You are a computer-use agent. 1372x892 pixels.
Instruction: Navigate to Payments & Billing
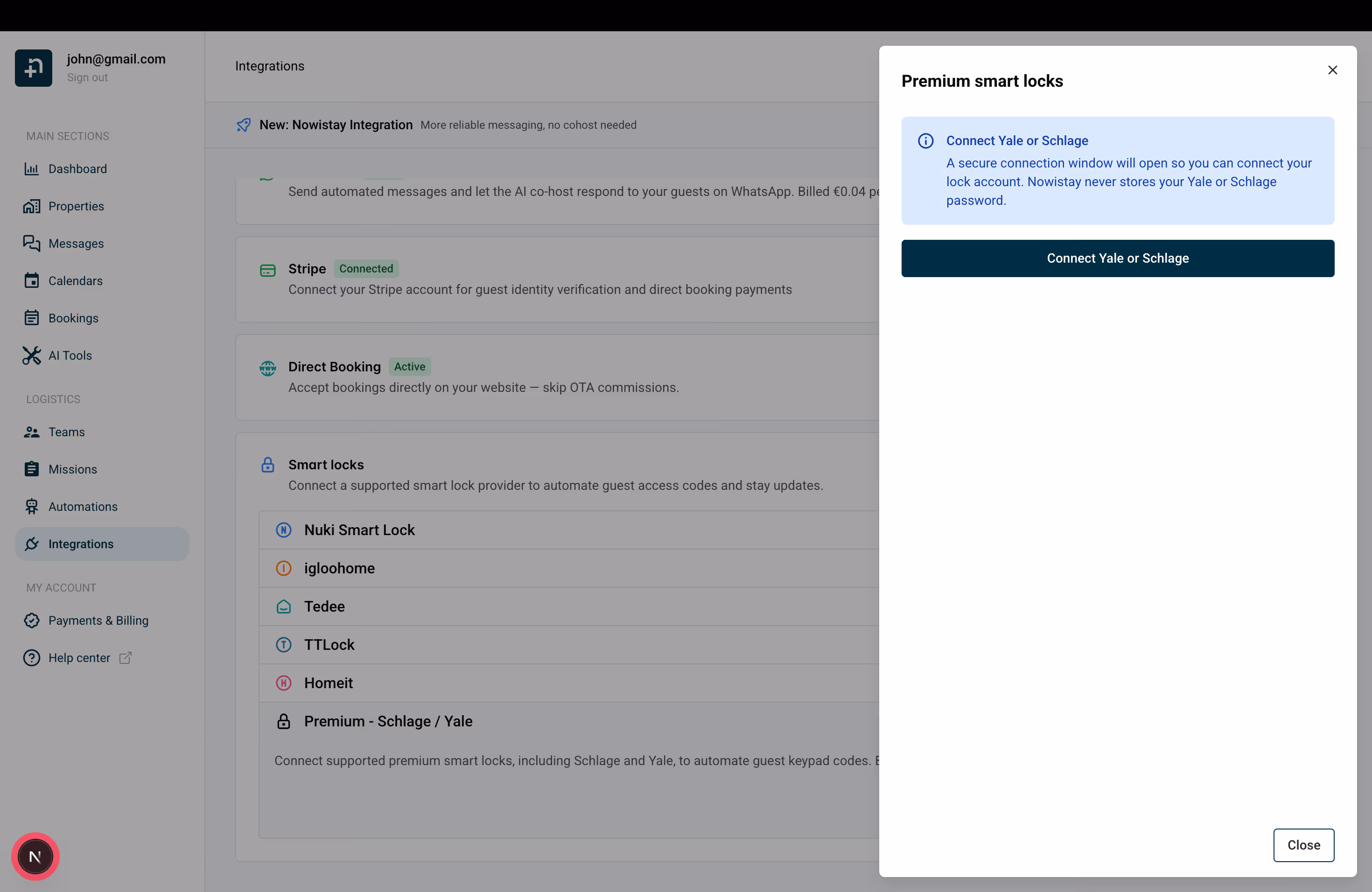[x=102, y=620]
